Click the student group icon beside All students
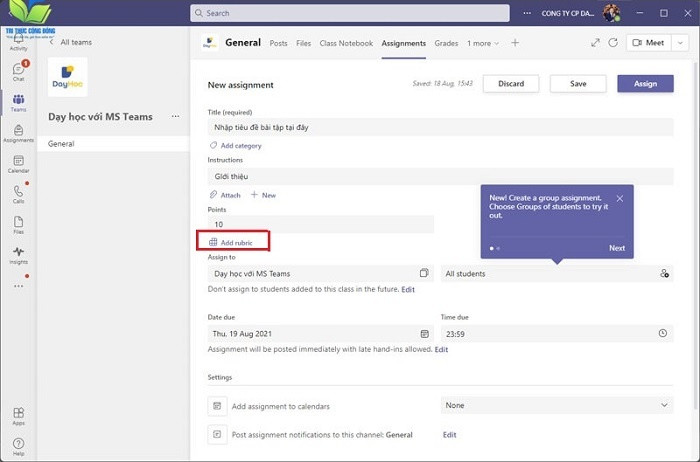 (664, 273)
